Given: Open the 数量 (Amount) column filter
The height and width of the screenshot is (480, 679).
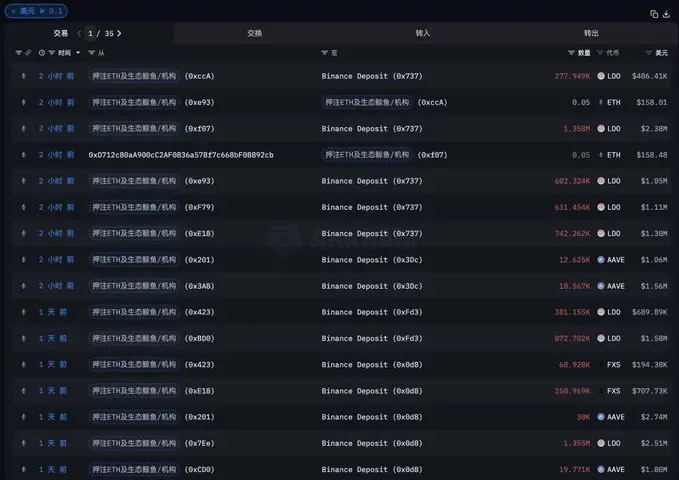Looking at the screenshot, I should tap(571, 52).
